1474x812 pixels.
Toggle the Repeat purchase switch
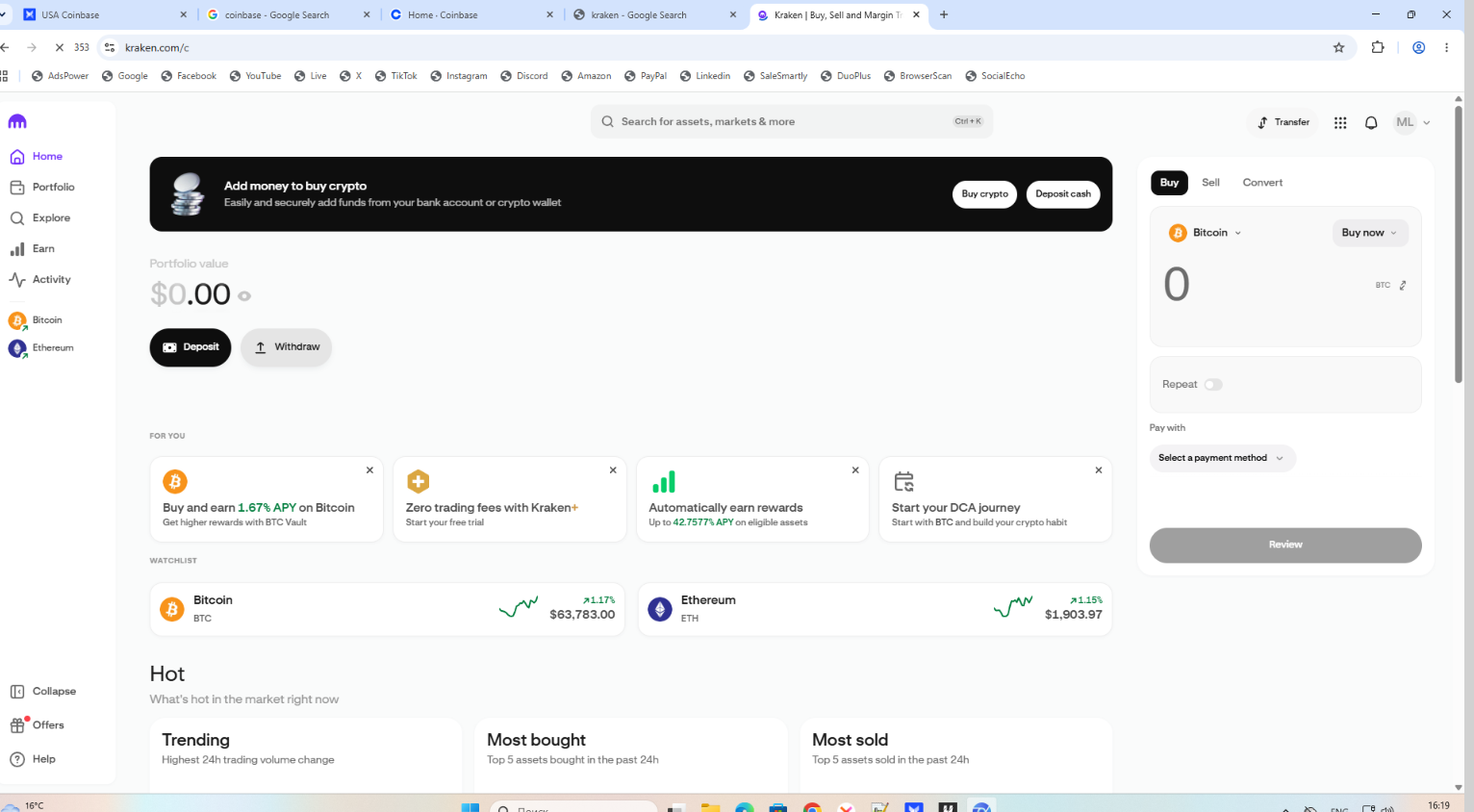(1213, 385)
